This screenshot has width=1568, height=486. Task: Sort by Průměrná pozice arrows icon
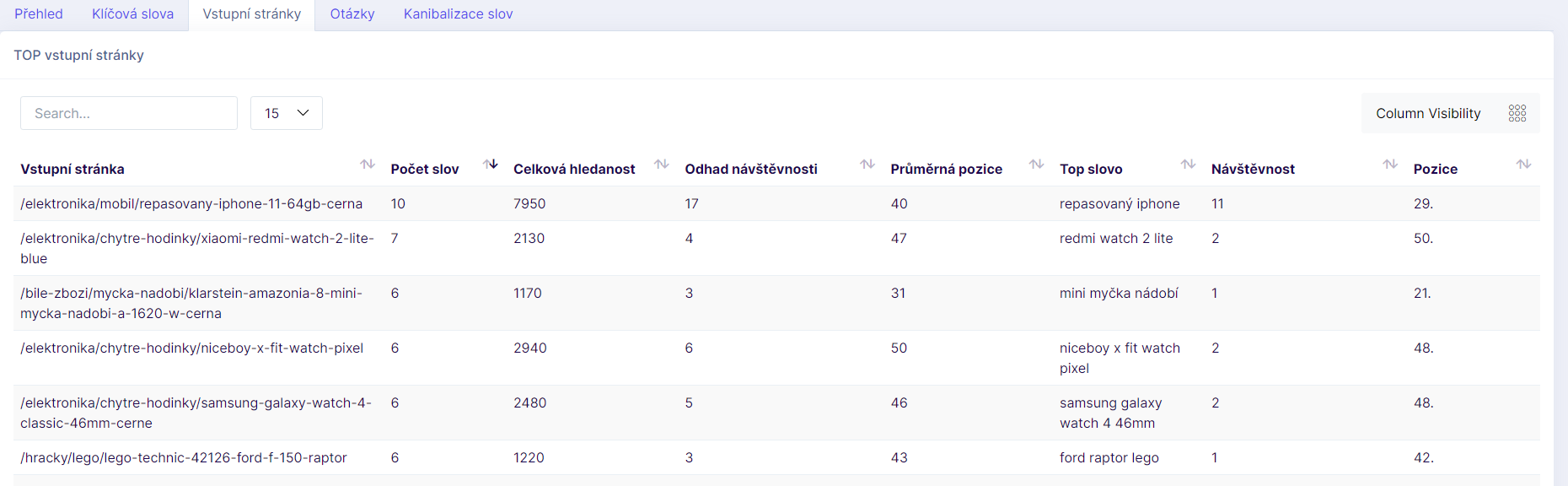tap(1037, 164)
